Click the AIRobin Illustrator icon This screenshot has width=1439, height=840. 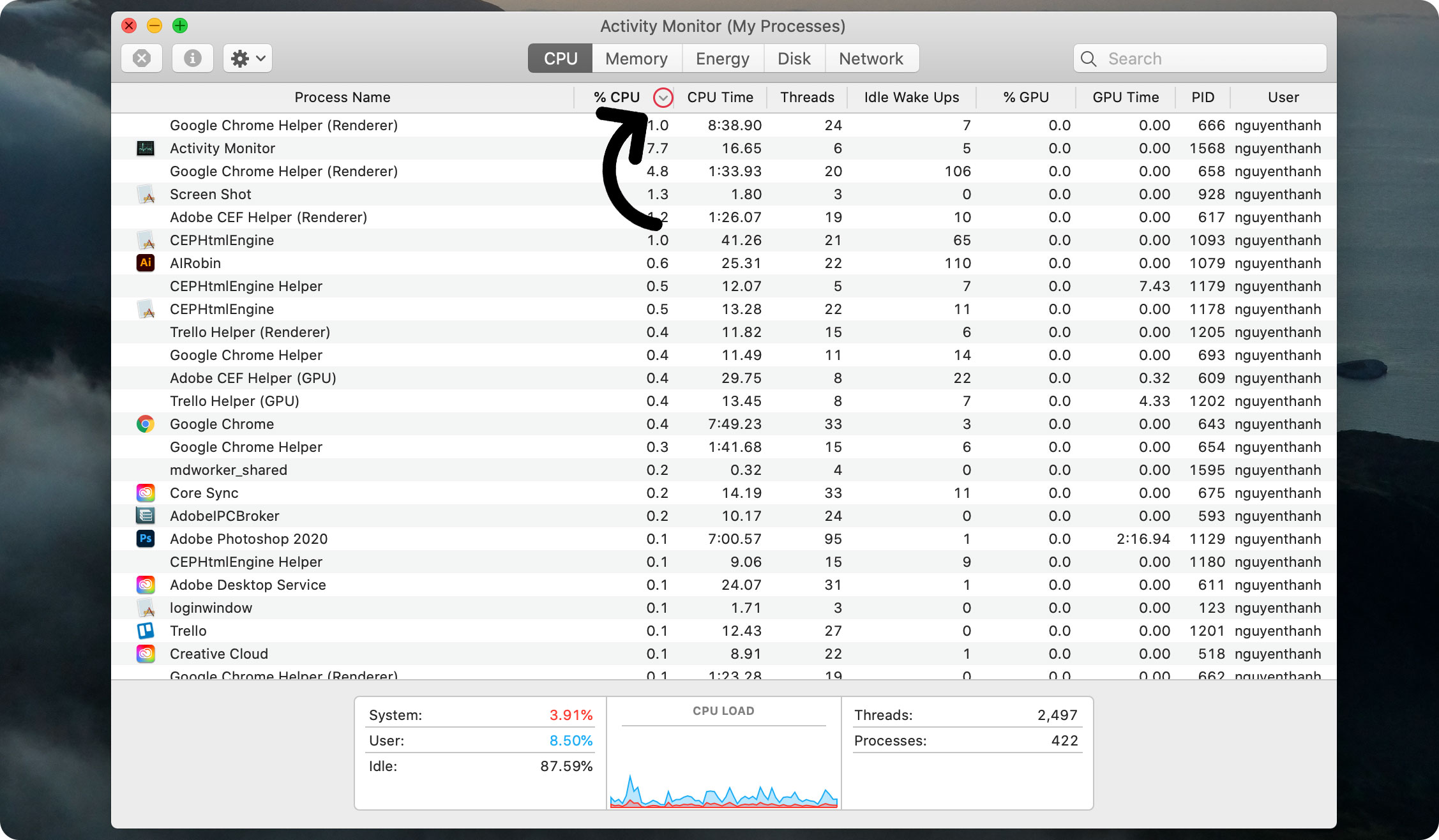tap(146, 263)
